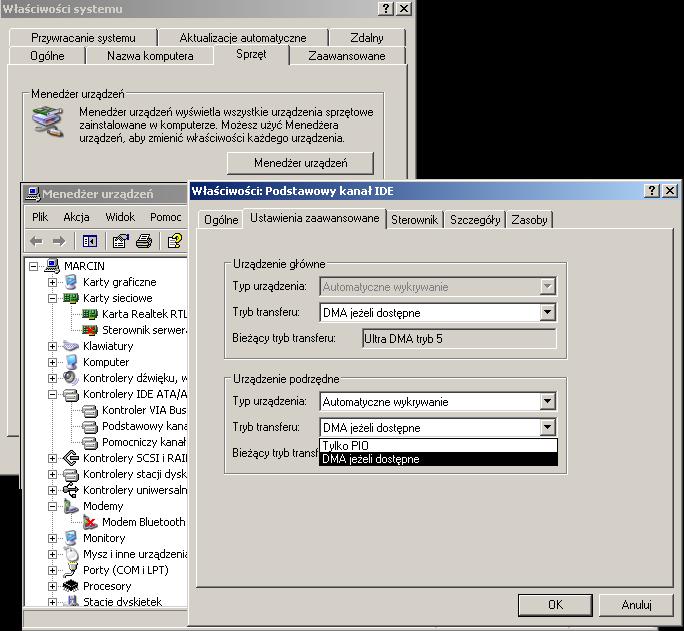The image size is (684, 631).
Task: Click Menedżer urządzeń icon in System Properties
Action: tap(48, 122)
